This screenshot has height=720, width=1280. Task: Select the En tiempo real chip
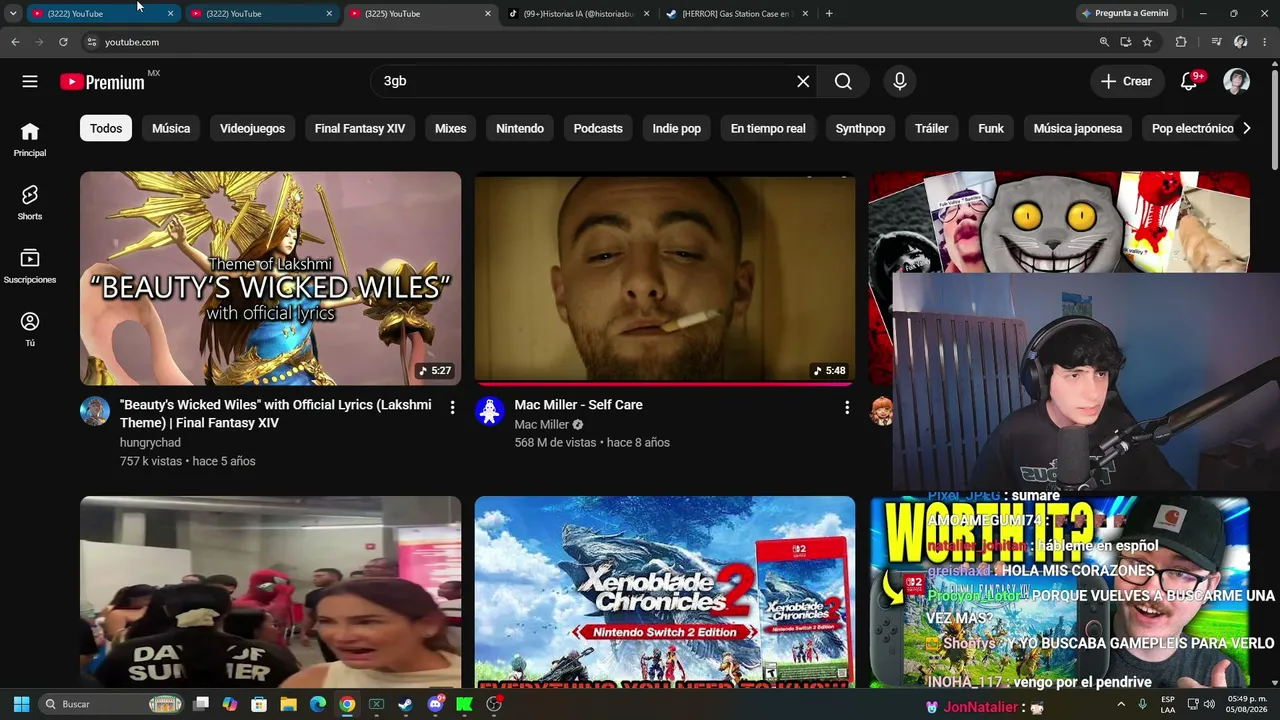[768, 128]
